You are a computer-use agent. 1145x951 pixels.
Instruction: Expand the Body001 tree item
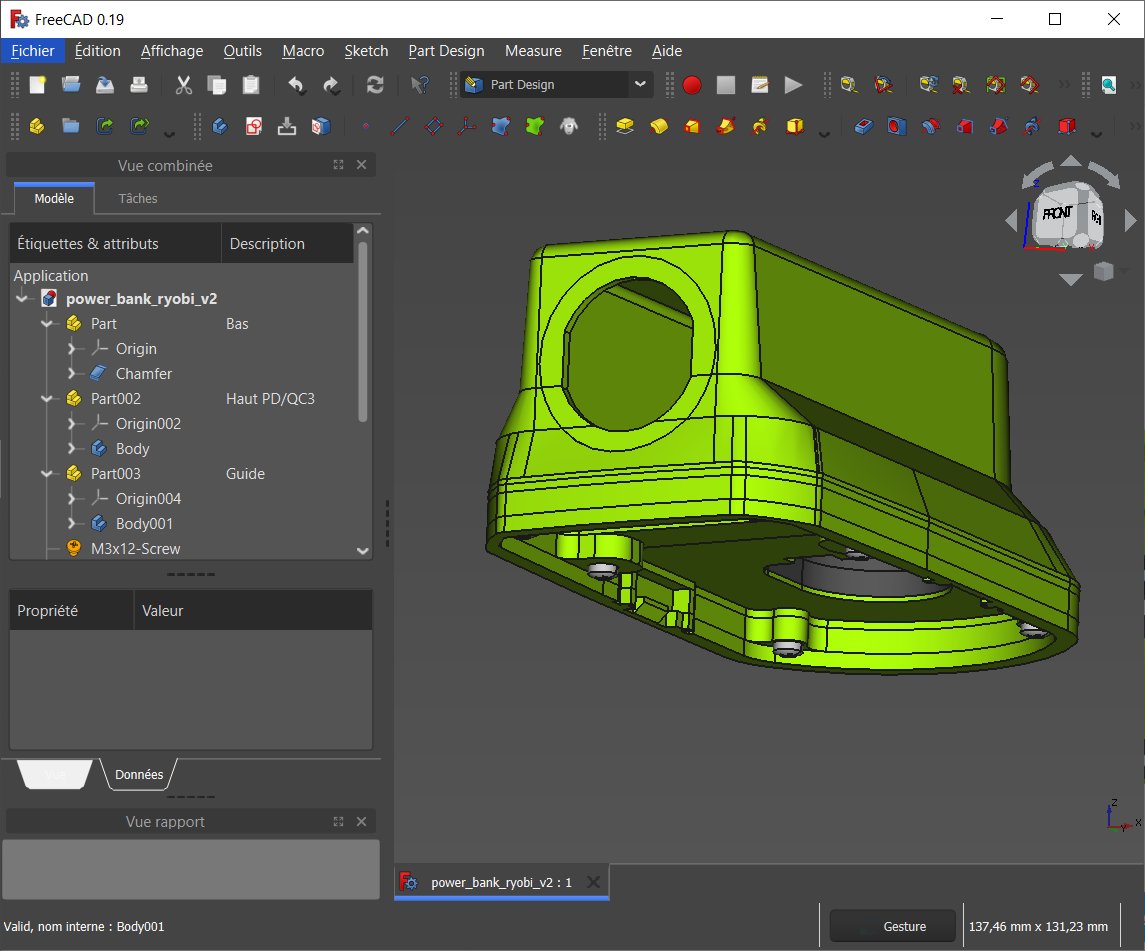pyautogui.click(x=72, y=524)
